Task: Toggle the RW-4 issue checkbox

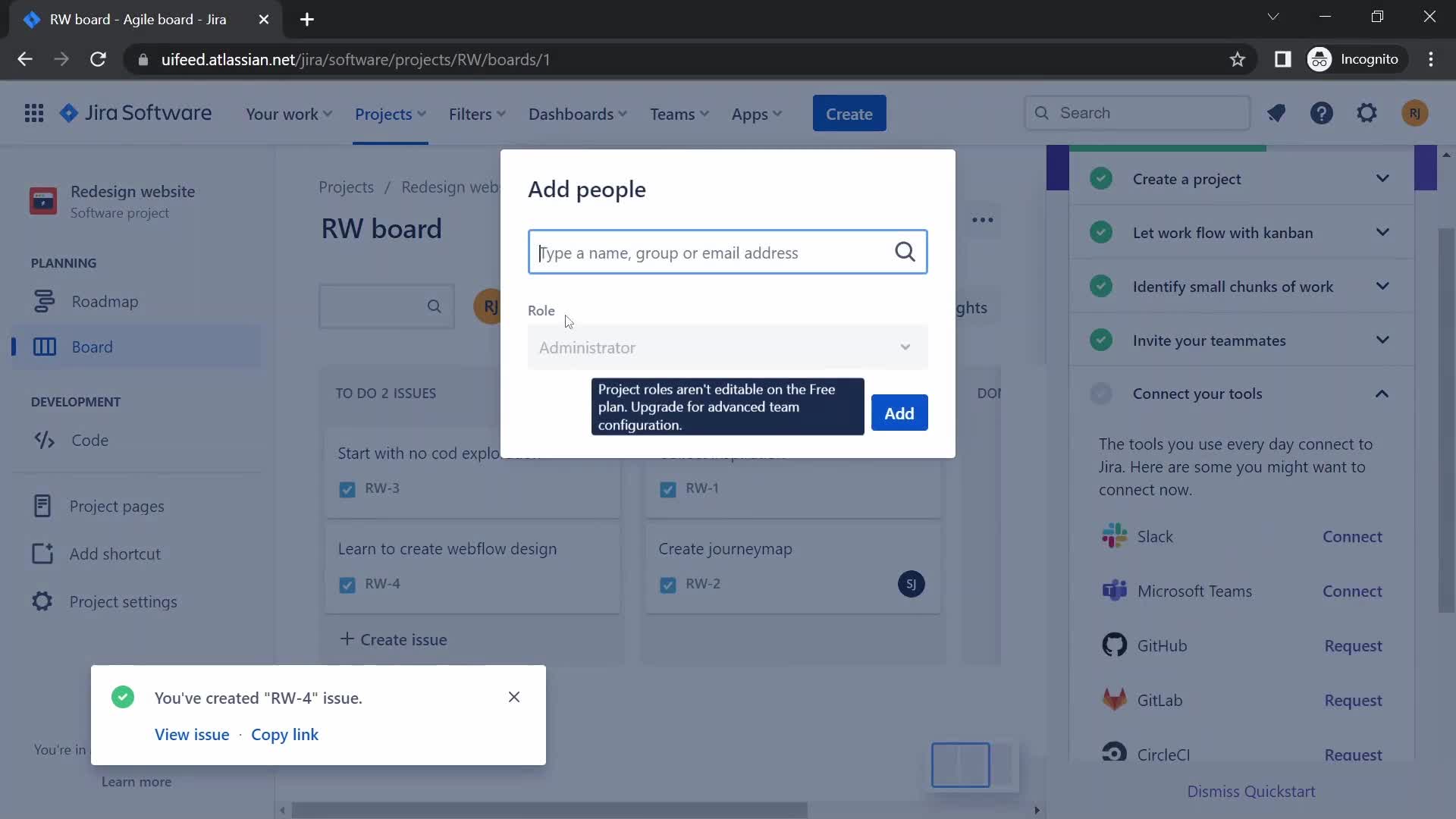Action: pyautogui.click(x=347, y=584)
